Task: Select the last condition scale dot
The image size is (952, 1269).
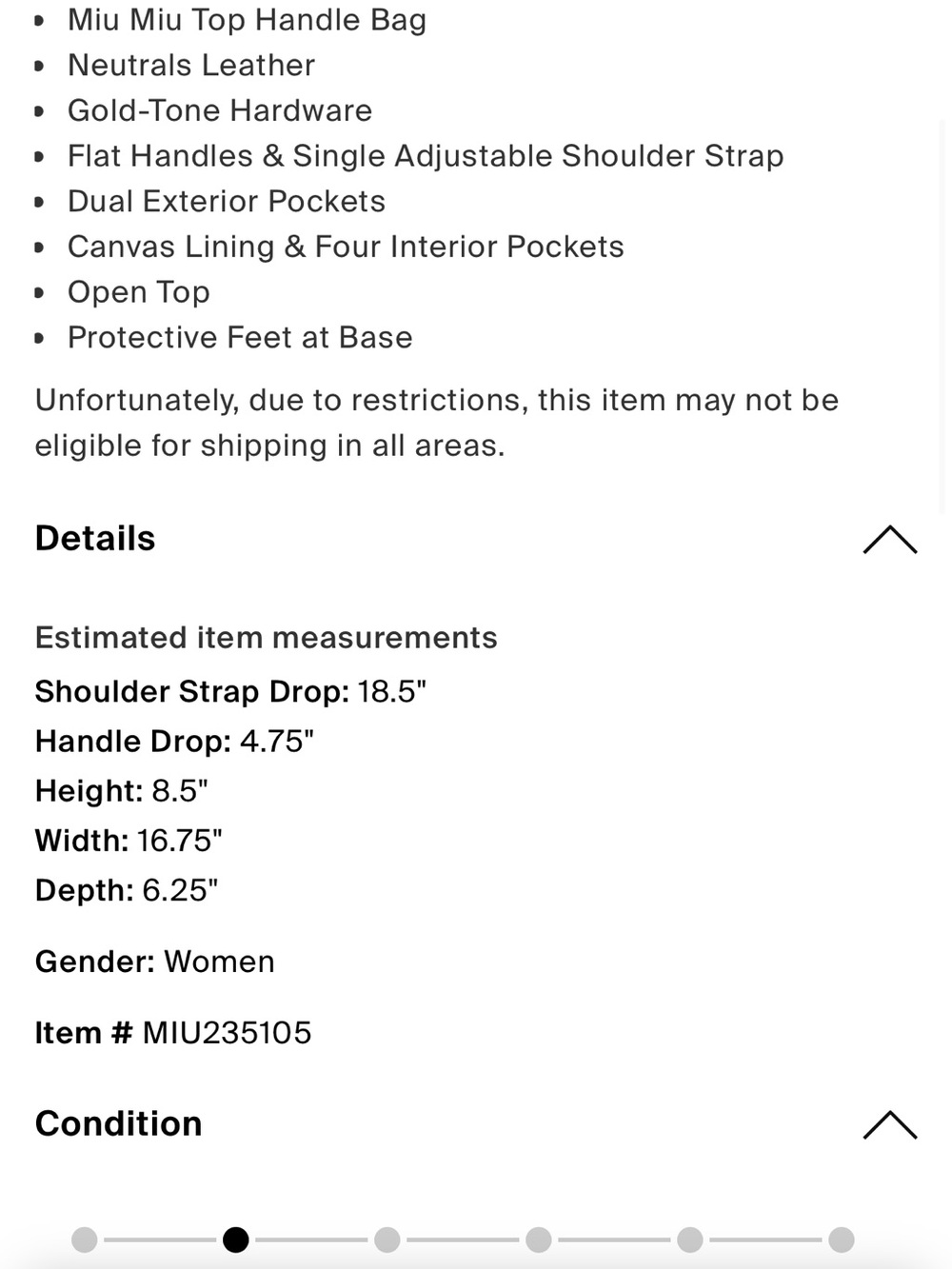Action: pos(841,1239)
